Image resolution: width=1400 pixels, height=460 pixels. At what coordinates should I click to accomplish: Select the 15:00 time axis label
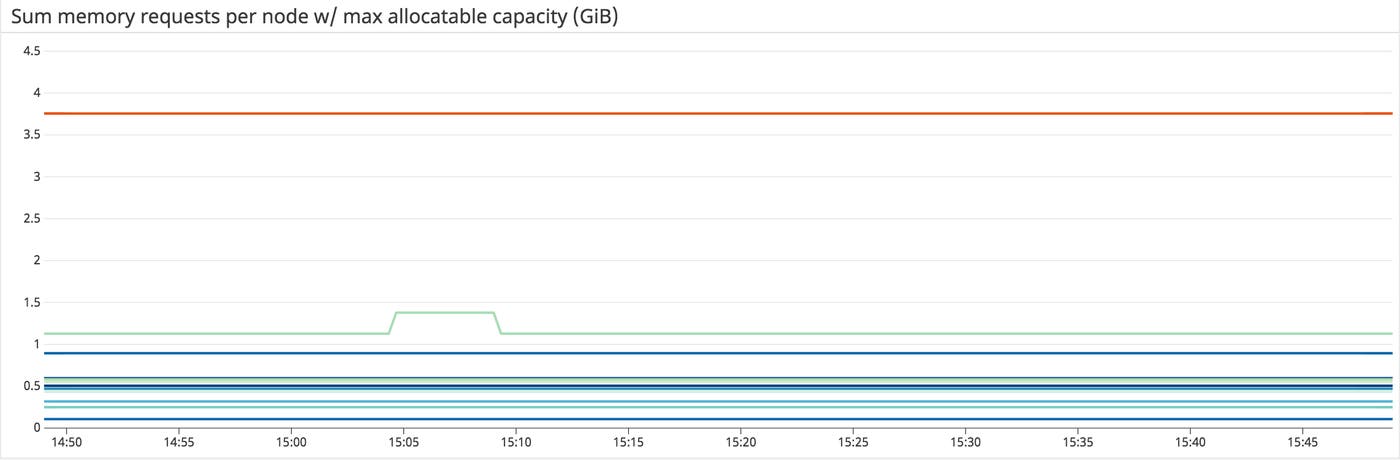[x=291, y=441]
